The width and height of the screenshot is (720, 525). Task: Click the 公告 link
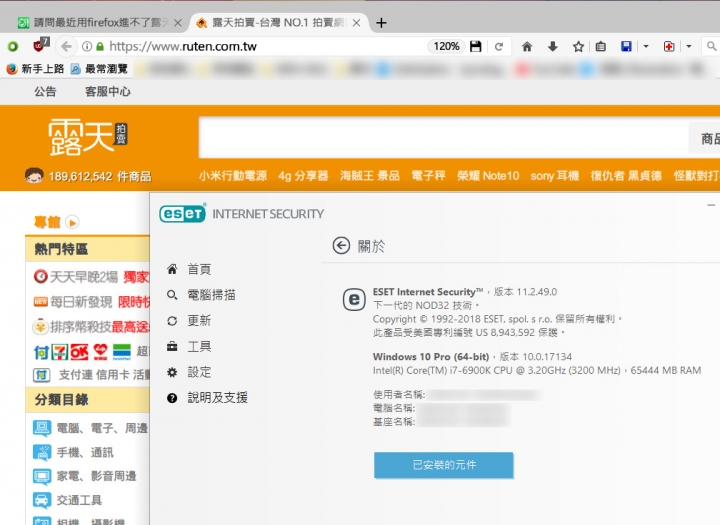pos(45,91)
